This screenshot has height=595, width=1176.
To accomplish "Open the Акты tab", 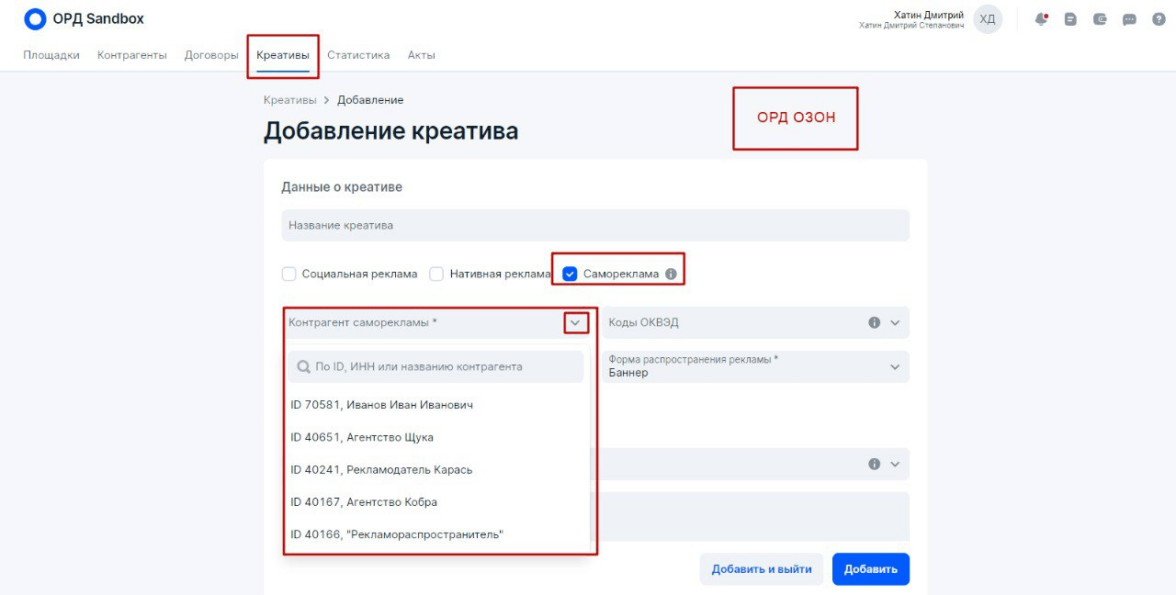I will click(422, 55).
